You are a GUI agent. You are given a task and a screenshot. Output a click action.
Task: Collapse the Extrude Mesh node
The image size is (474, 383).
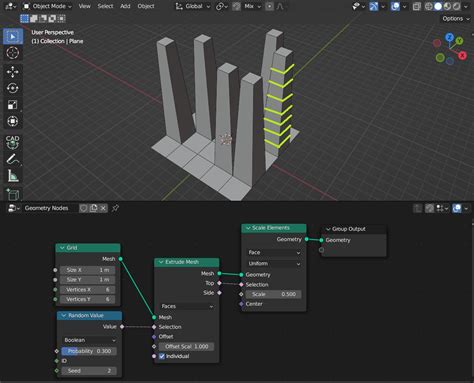161,262
